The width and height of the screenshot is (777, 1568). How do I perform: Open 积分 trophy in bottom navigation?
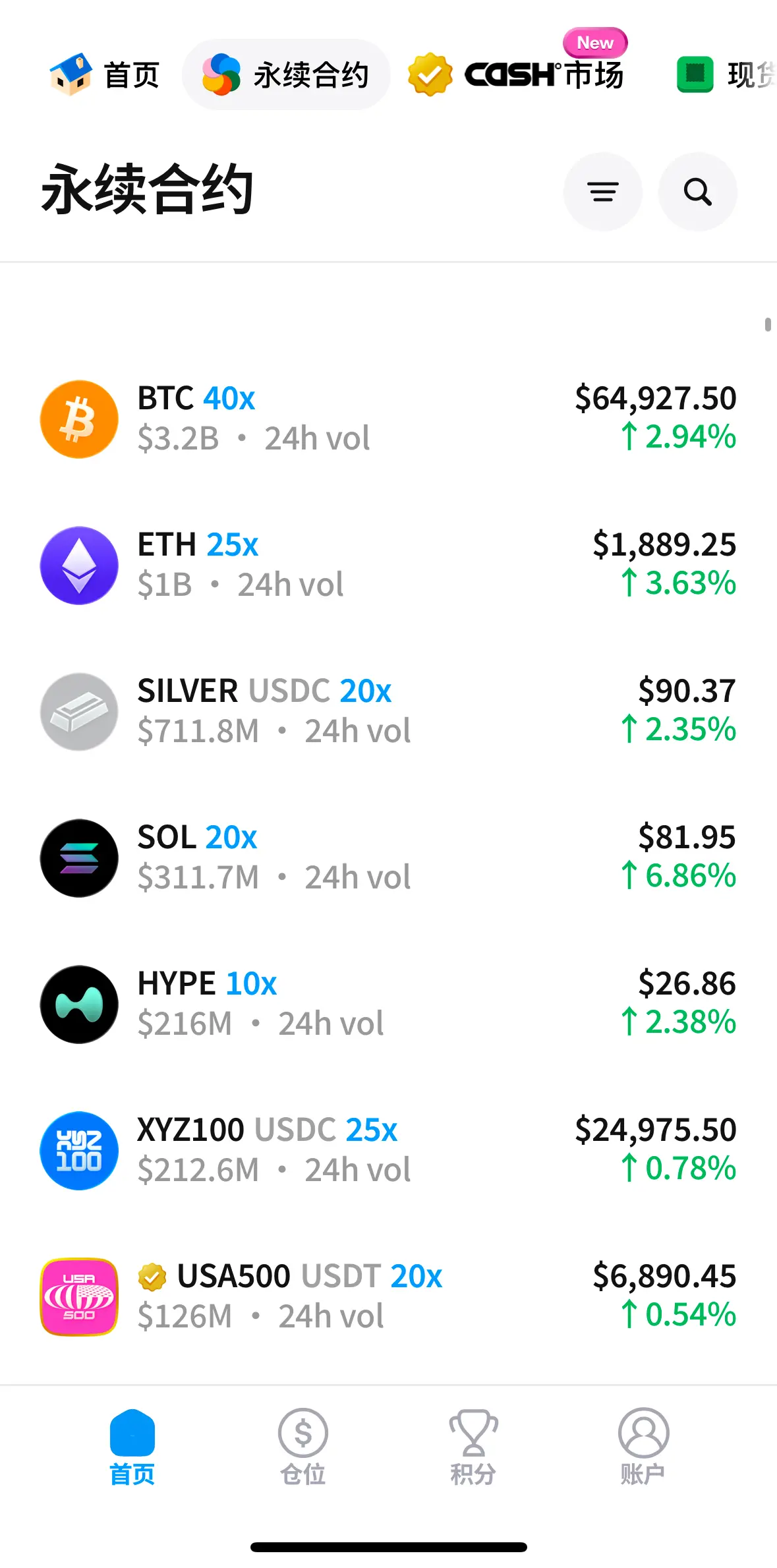[x=473, y=1447]
